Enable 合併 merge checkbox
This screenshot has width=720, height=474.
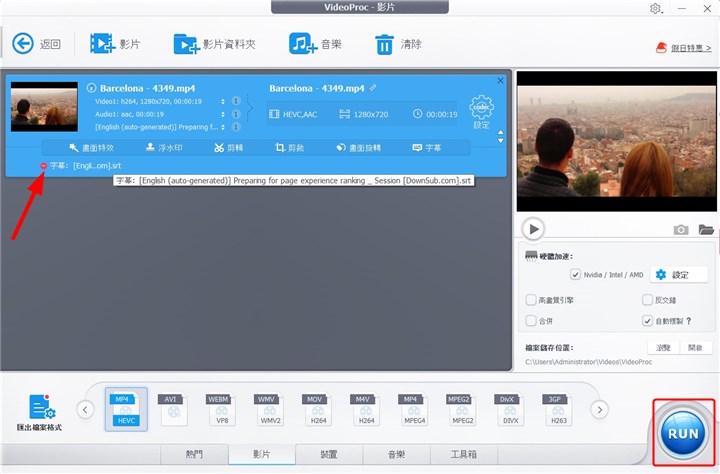[x=531, y=321]
